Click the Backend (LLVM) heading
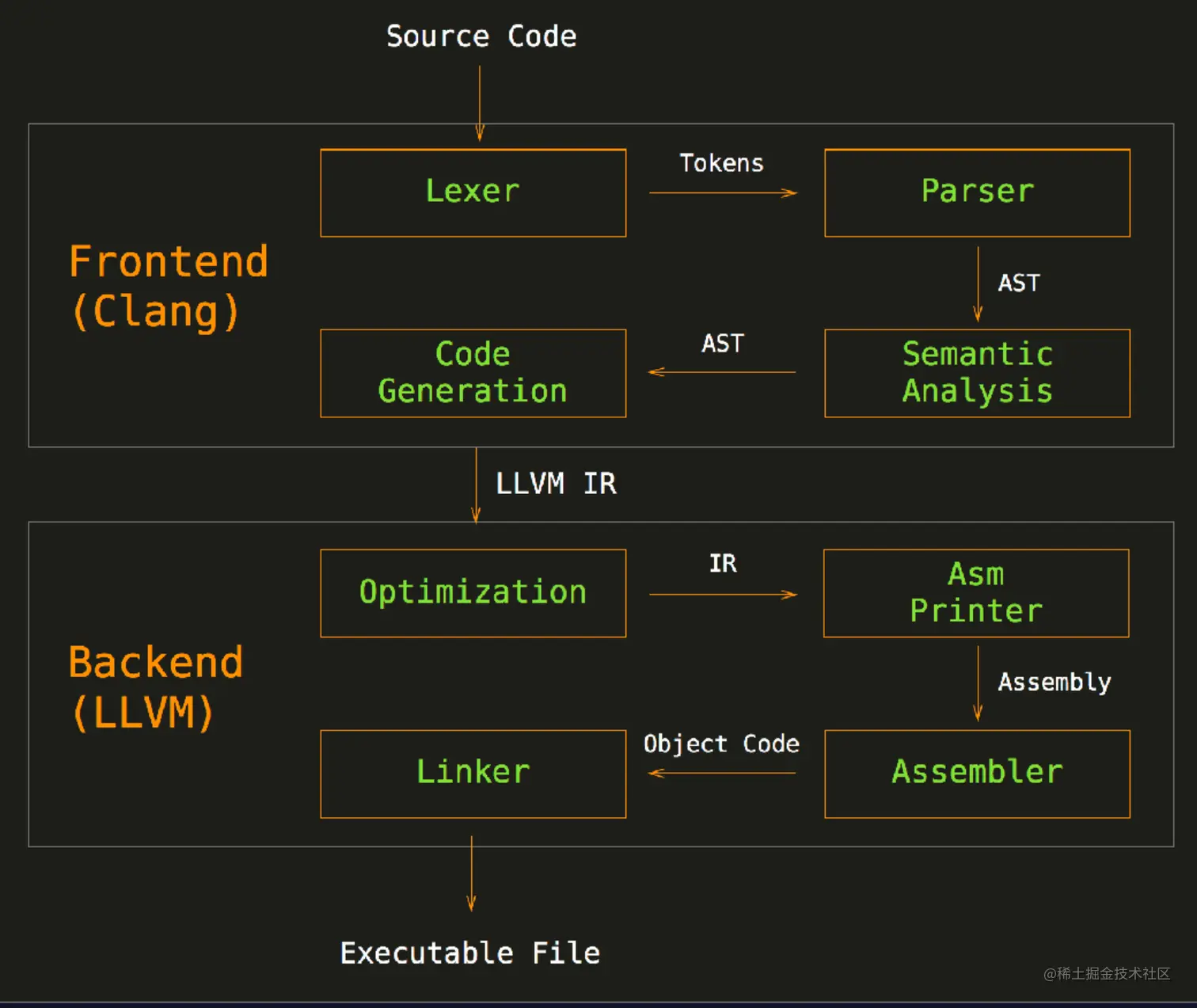The height and width of the screenshot is (1008, 1197). click(x=155, y=687)
